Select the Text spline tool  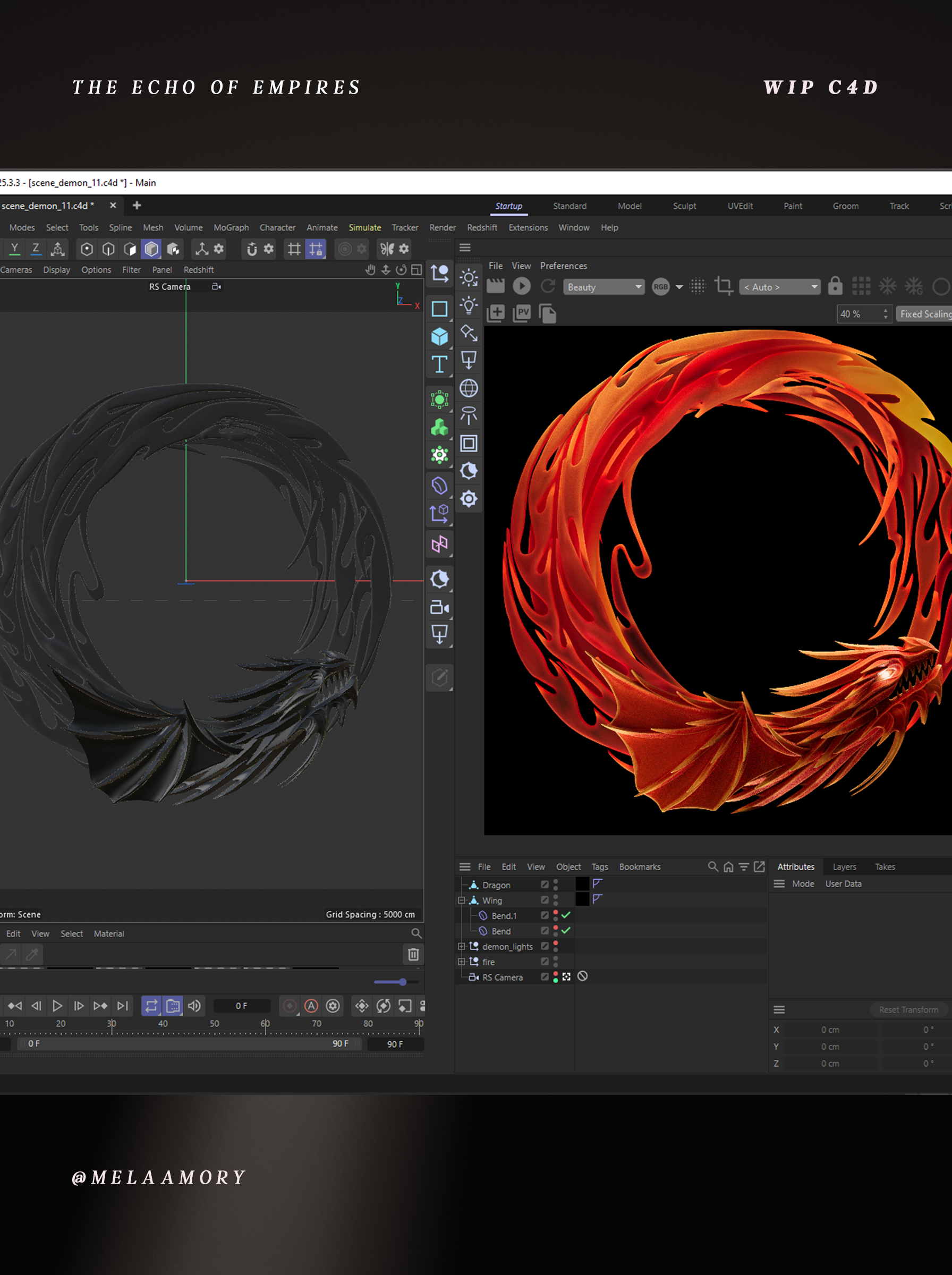439,364
